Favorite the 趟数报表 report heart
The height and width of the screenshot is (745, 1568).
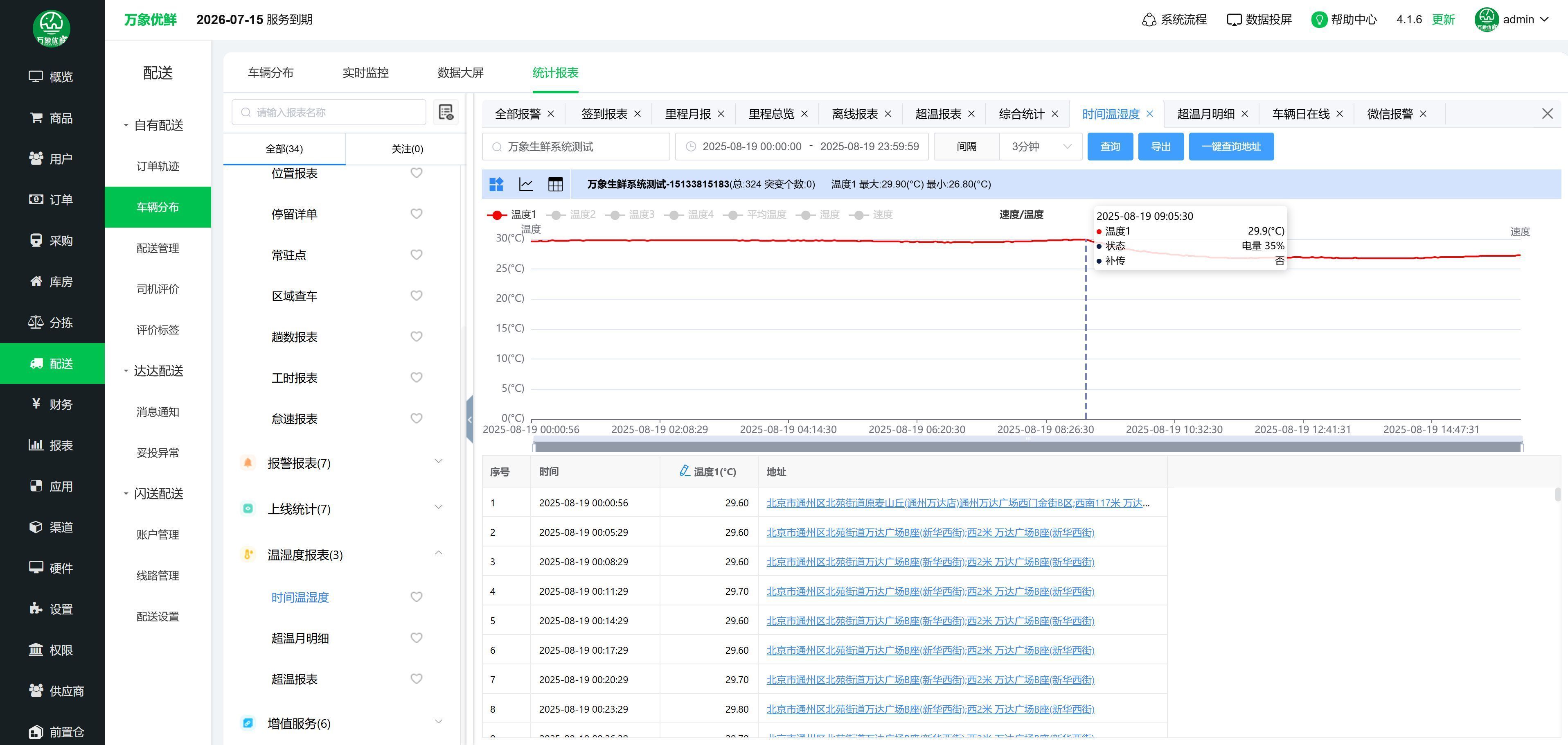click(417, 336)
